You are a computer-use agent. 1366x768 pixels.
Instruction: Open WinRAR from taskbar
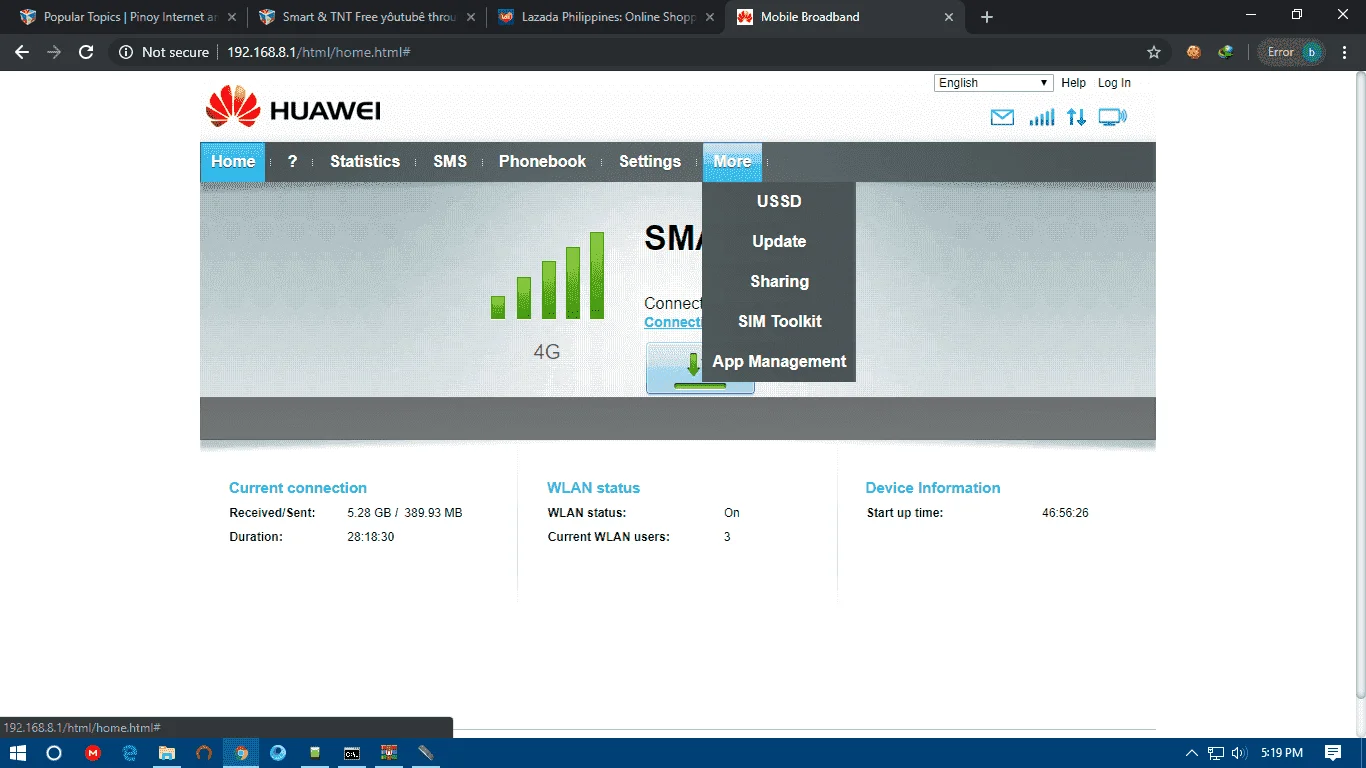pos(389,753)
